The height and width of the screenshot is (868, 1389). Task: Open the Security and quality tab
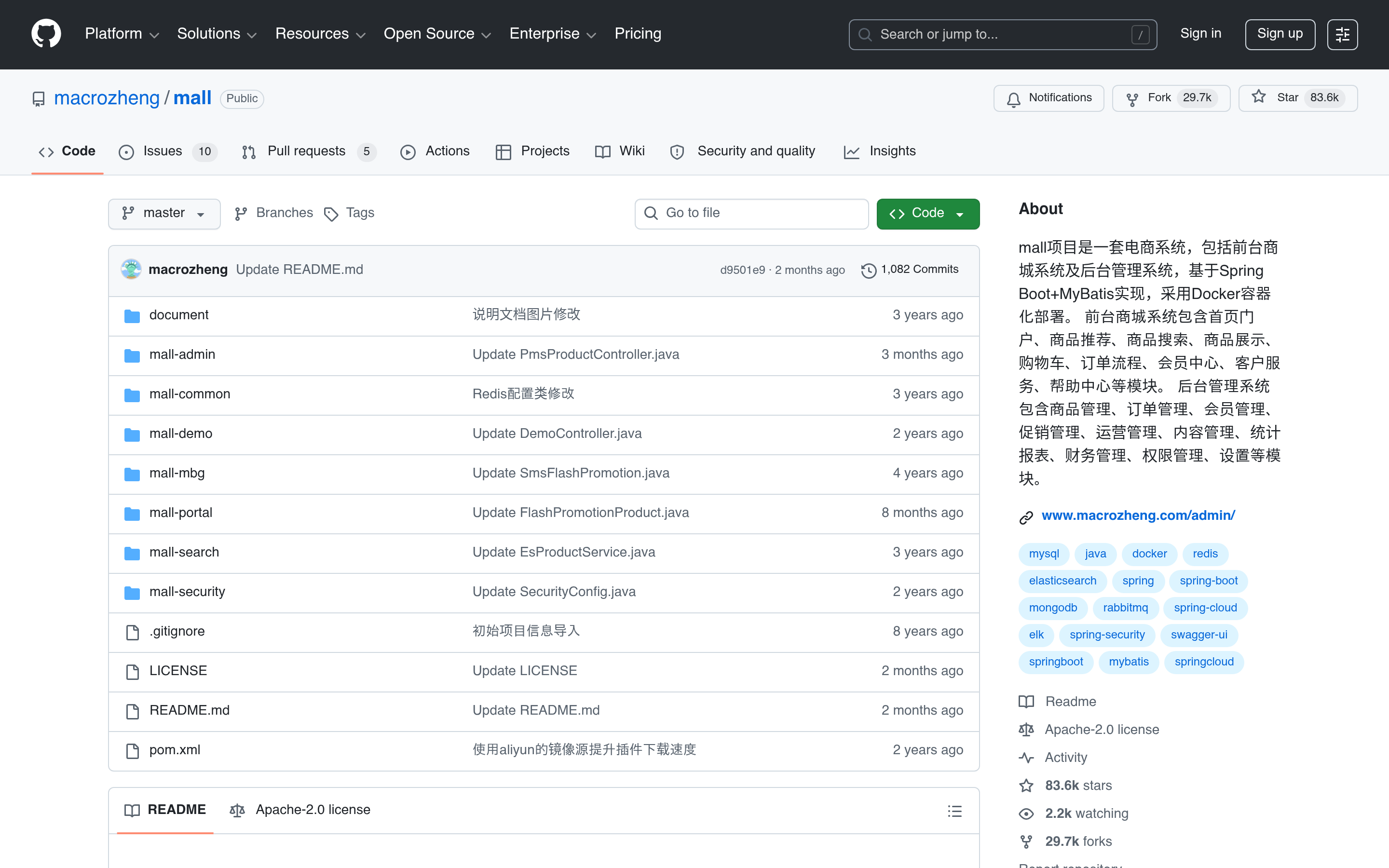coord(743,151)
